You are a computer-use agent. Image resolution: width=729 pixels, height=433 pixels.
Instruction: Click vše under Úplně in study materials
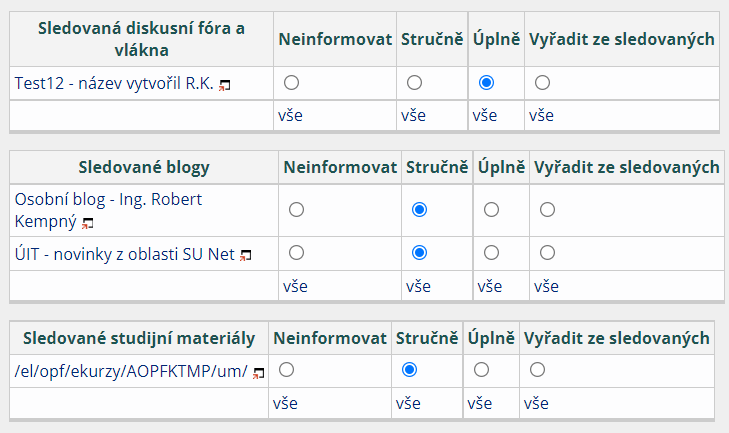(x=480, y=404)
